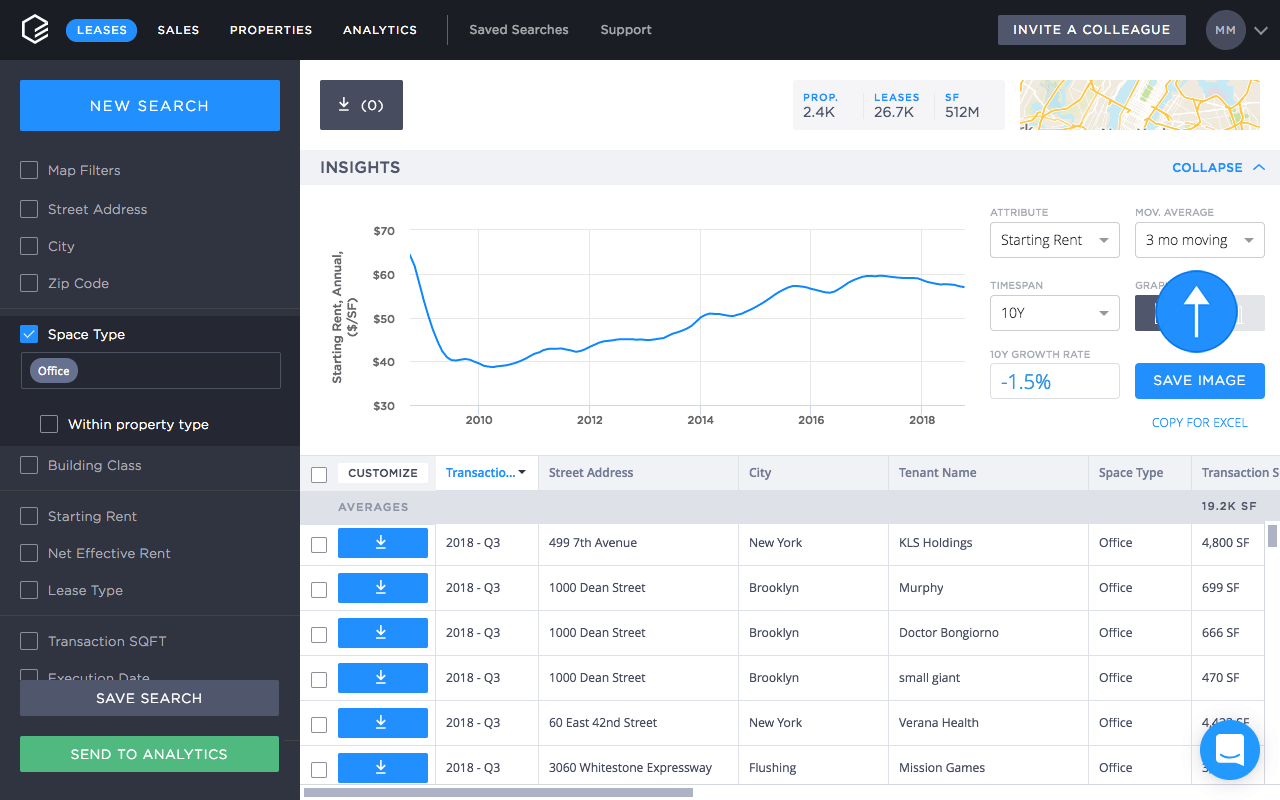Download the Doctor Bongiorno lease row
This screenshot has width=1280, height=800.
click(382, 633)
